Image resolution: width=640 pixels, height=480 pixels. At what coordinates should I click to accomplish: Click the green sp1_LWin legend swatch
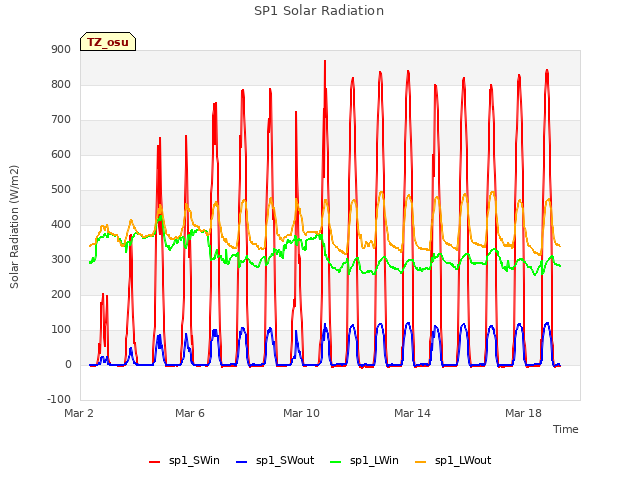point(336,462)
